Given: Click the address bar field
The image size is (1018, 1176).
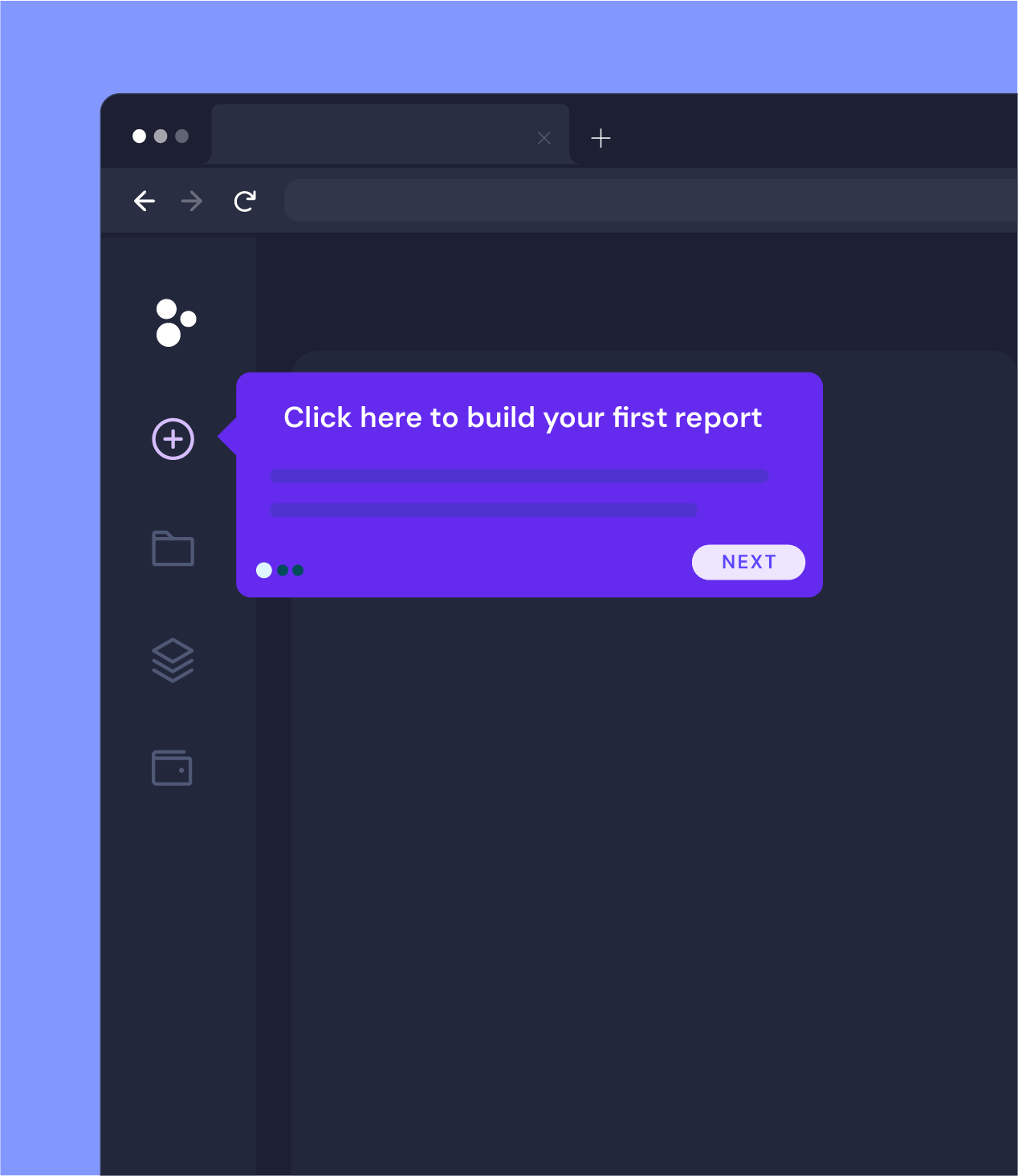Looking at the screenshot, I should pyautogui.click(x=651, y=200).
